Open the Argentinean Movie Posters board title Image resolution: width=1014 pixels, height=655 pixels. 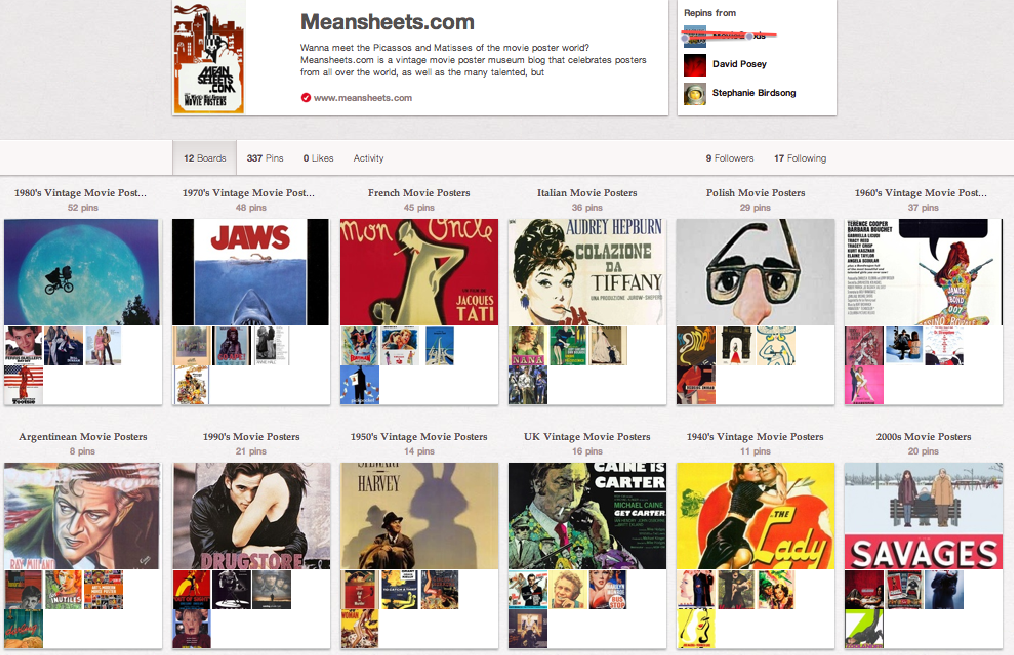83,437
